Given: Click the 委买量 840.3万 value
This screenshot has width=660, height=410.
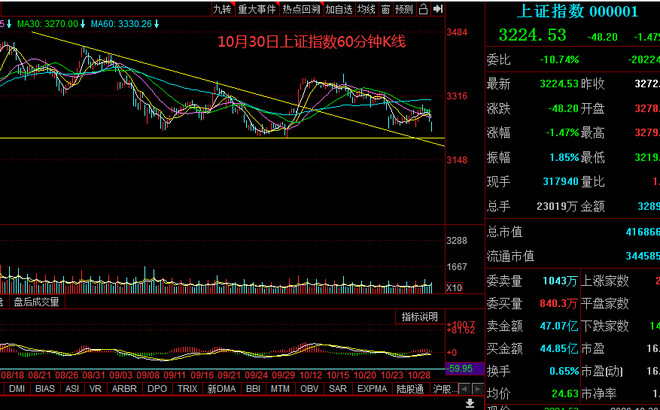Looking at the screenshot, I should 559,303.
